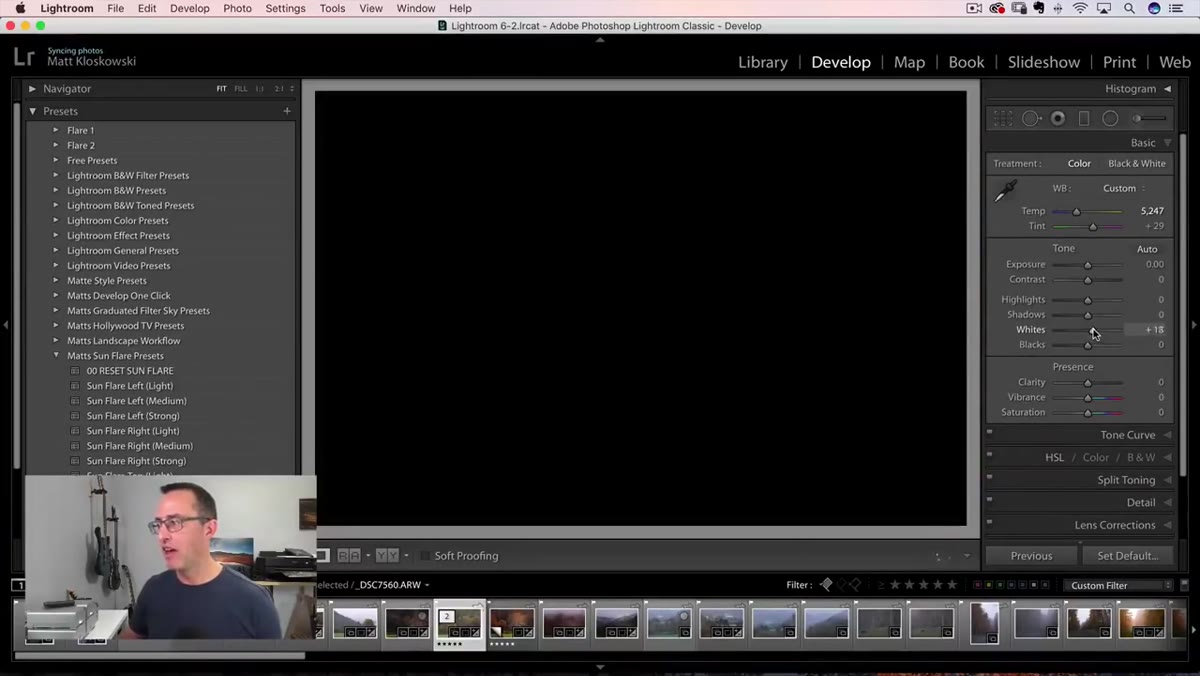
Task: Switch to the Library module
Action: pyautogui.click(x=763, y=62)
